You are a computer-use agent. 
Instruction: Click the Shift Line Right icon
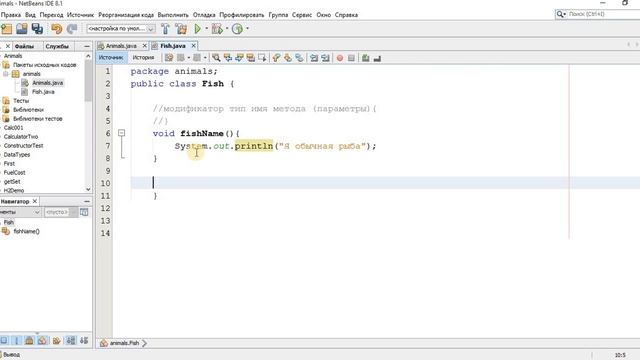pos(325,58)
